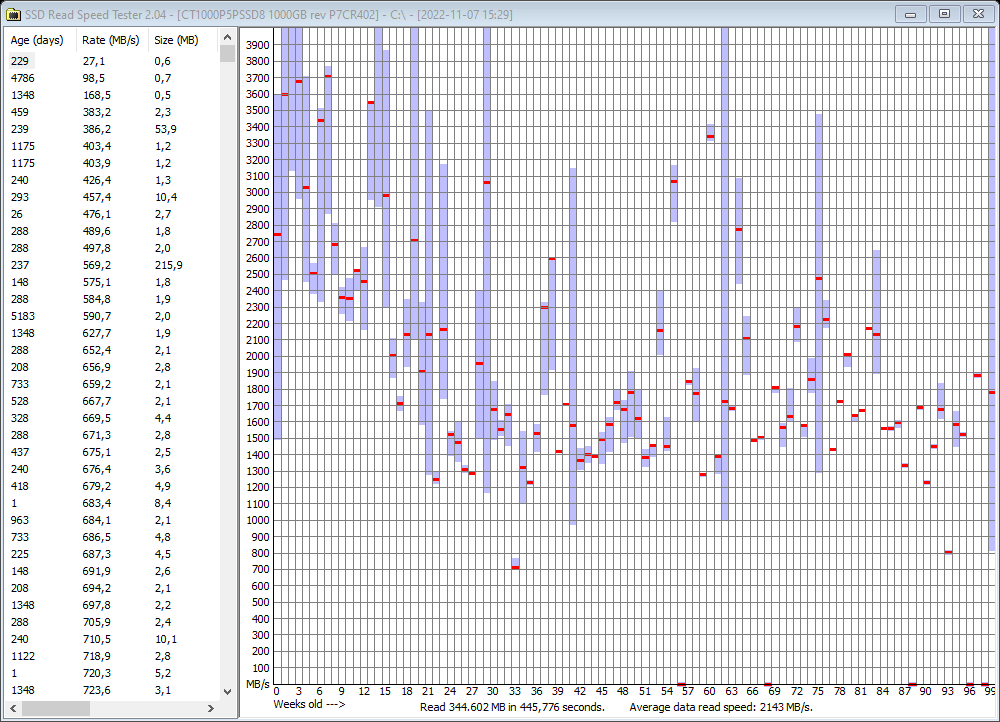Select the row with rate 683,4
The height and width of the screenshot is (722, 1000).
pyautogui.click(x=112, y=503)
